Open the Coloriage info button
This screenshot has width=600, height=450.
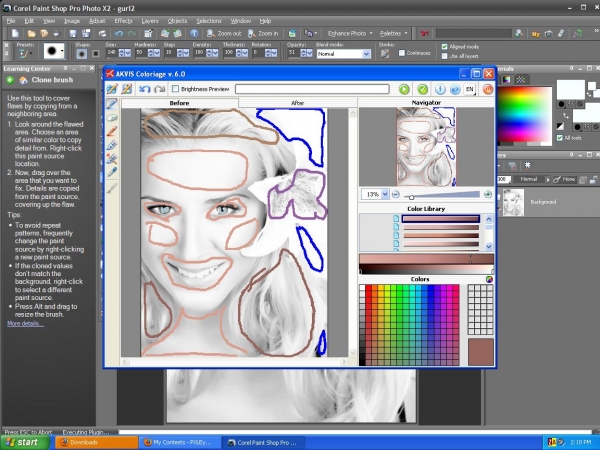click(x=440, y=89)
